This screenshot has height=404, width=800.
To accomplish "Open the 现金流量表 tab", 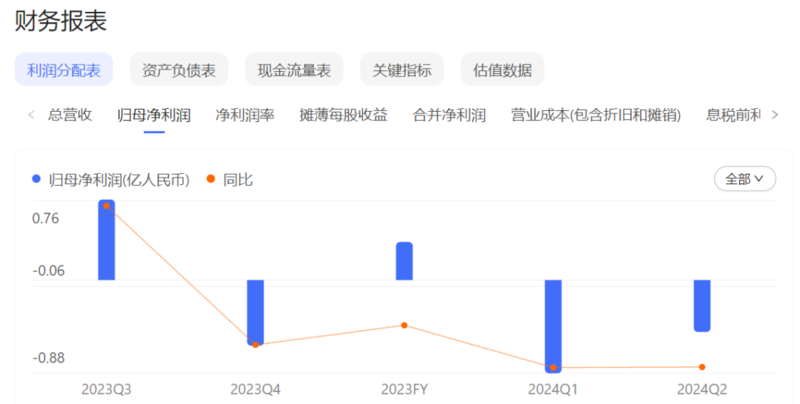I will 294,69.
